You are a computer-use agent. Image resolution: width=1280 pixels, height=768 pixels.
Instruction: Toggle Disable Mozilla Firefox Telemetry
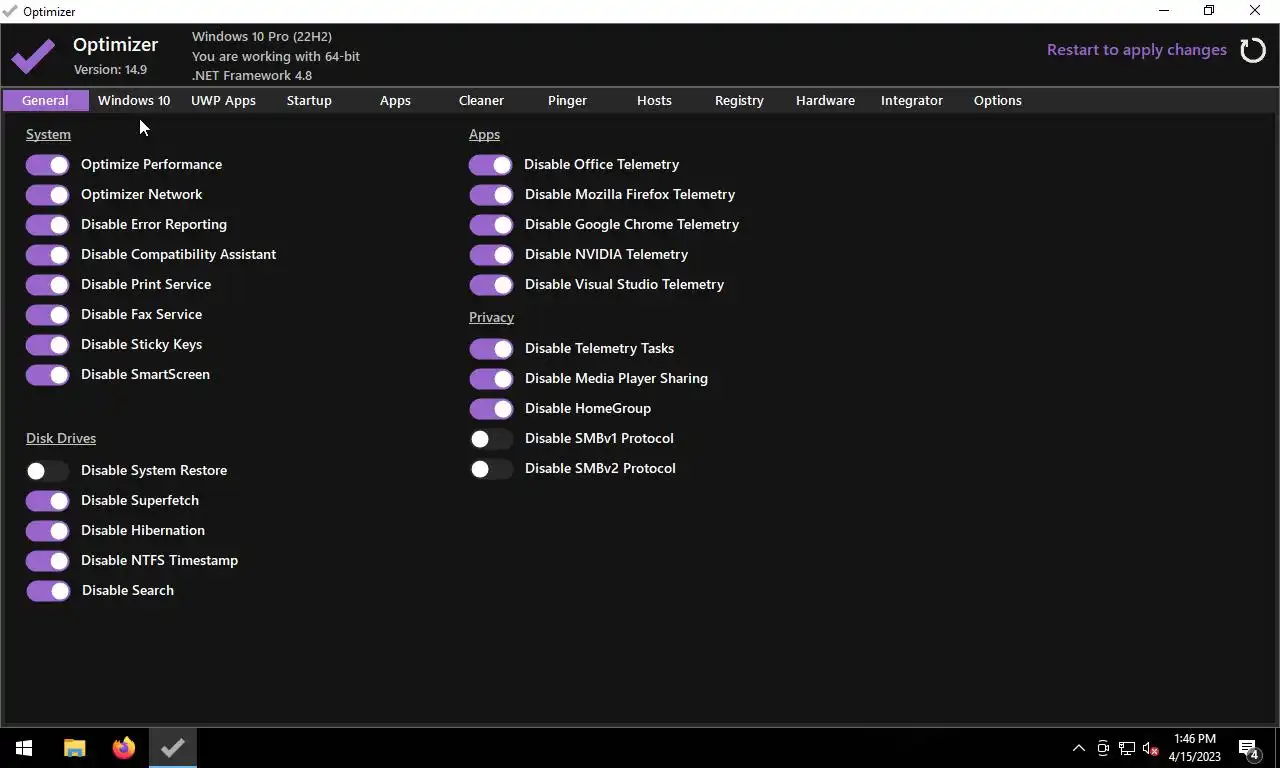(x=491, y=195)
